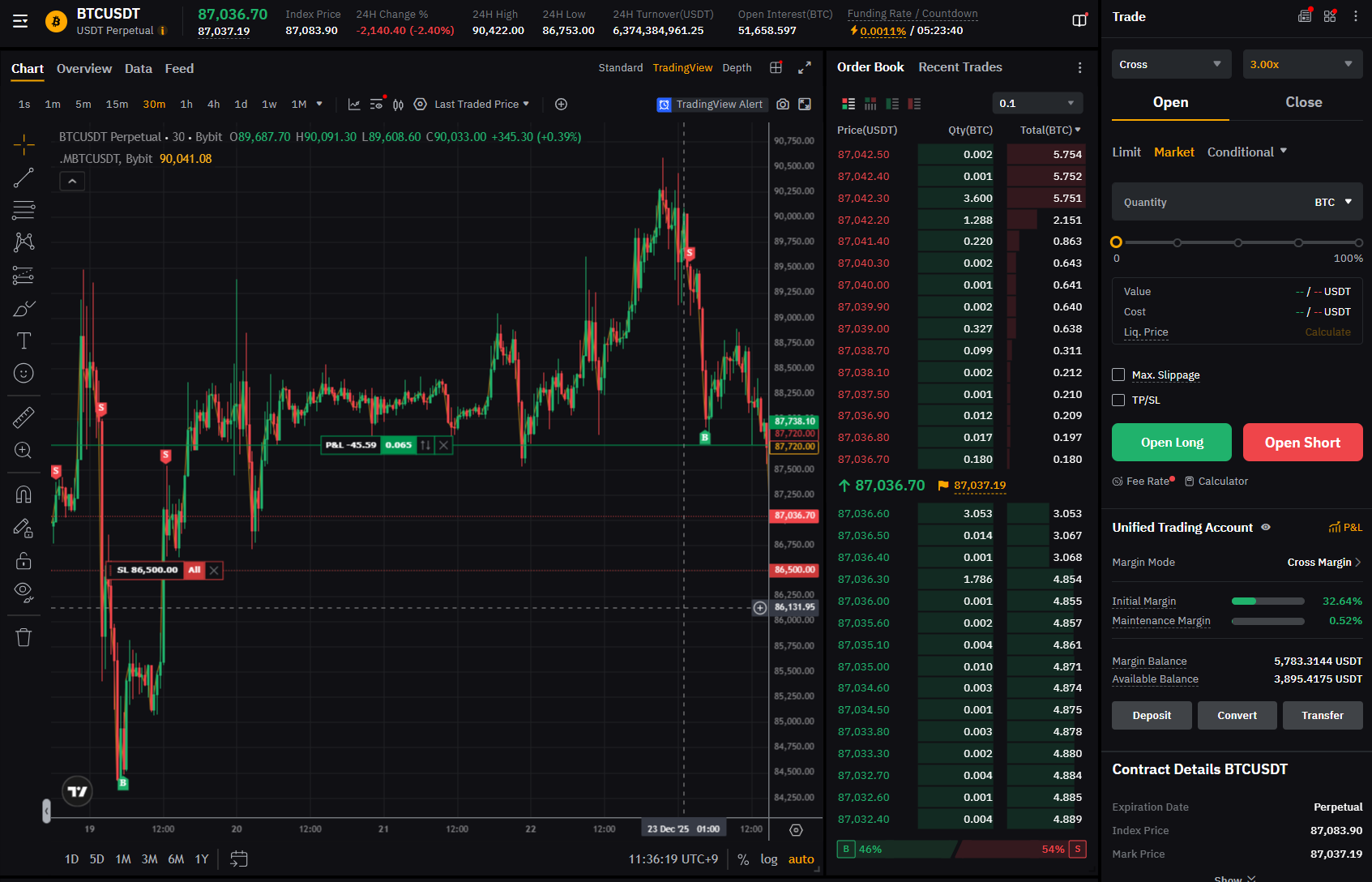This screenshot has height=882, width=1372.
Task: Select the ruler measure tool
Action: coord(24,417)
